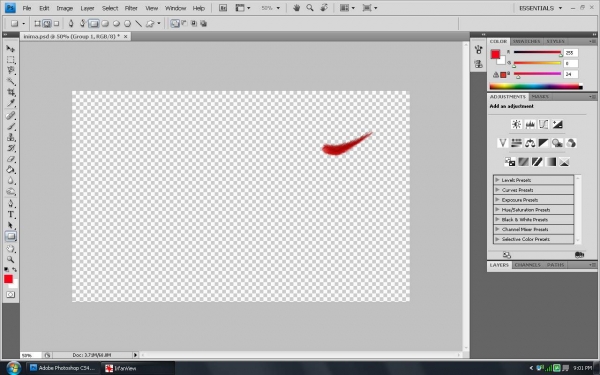Add a Black & White adjustment
Image resolution: width=600 pixels, height=375 pixels.
543,143
